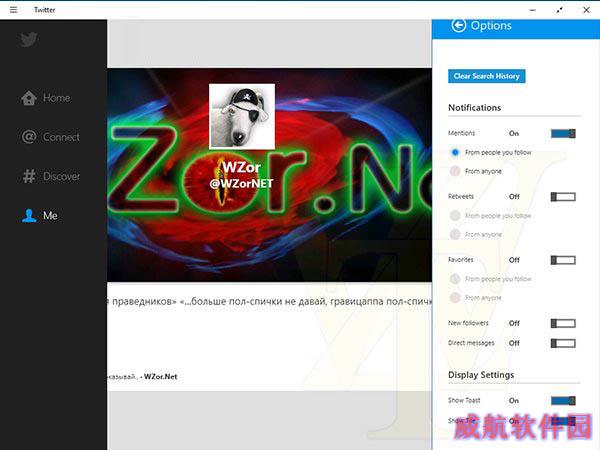Click the @WZorNET handle text

pos(241,184)
